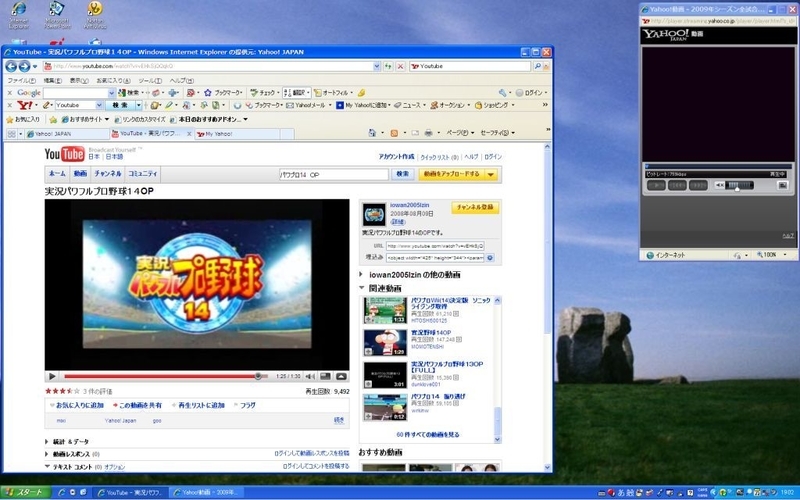Click Yahoo toolbar ニュース item

[x=408, y=105]
